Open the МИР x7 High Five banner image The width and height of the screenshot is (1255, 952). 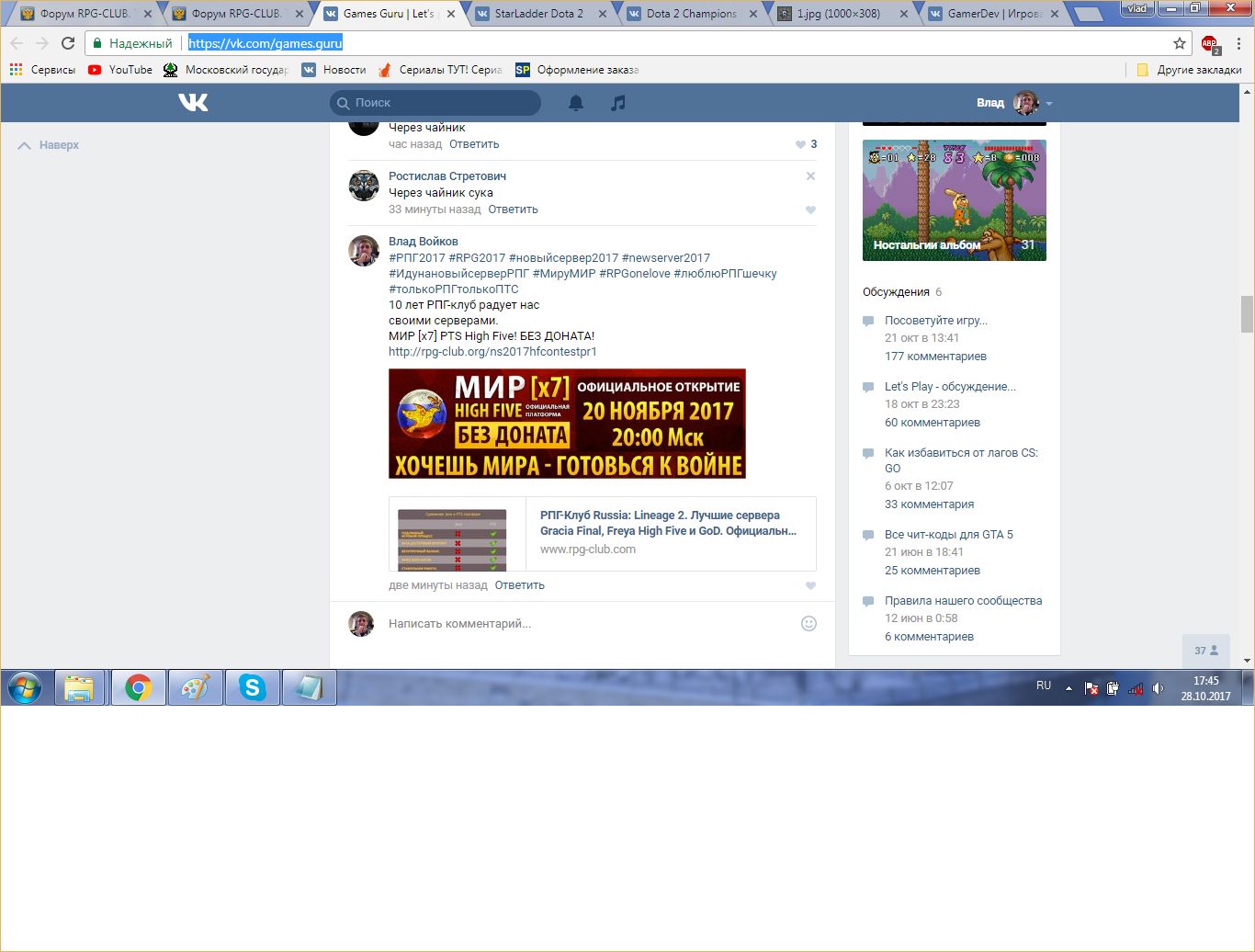[x=567, y=424]
